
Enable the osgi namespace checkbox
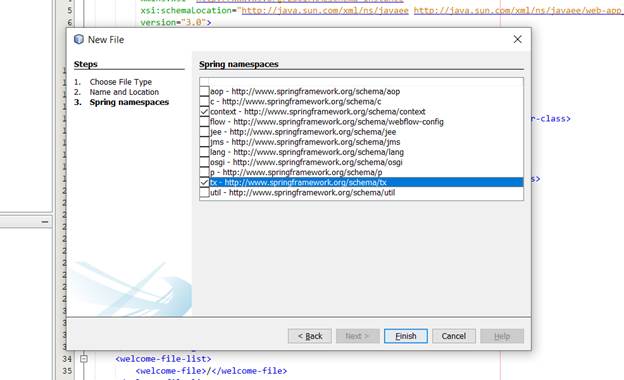[204, 162]
